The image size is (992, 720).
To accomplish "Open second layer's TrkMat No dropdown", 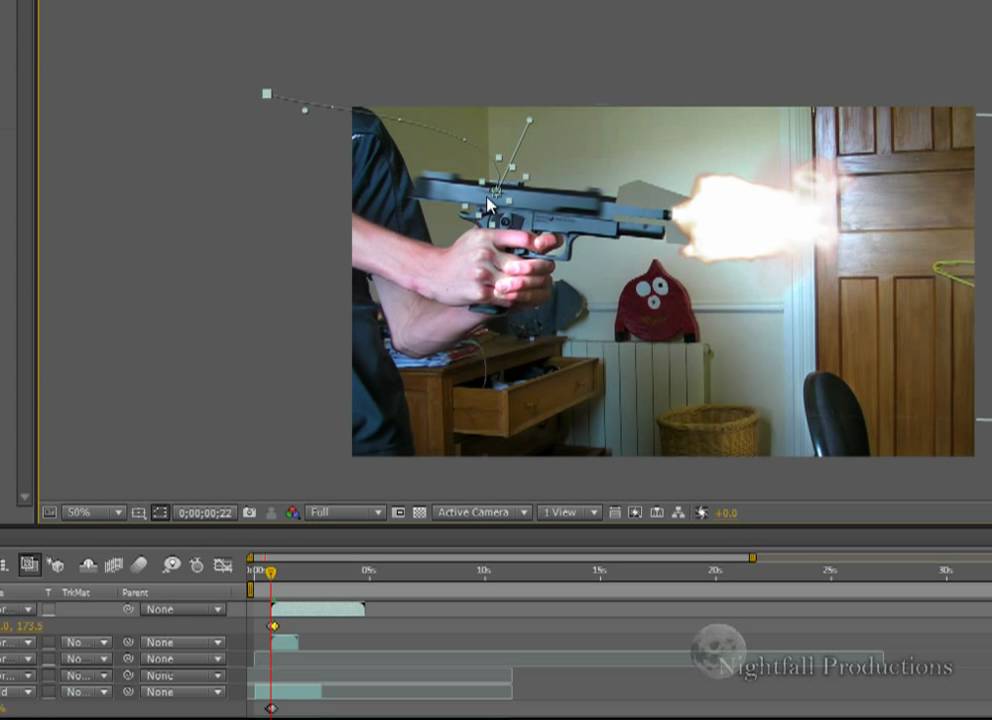I will pyautogui.click(x=86, y=642).
